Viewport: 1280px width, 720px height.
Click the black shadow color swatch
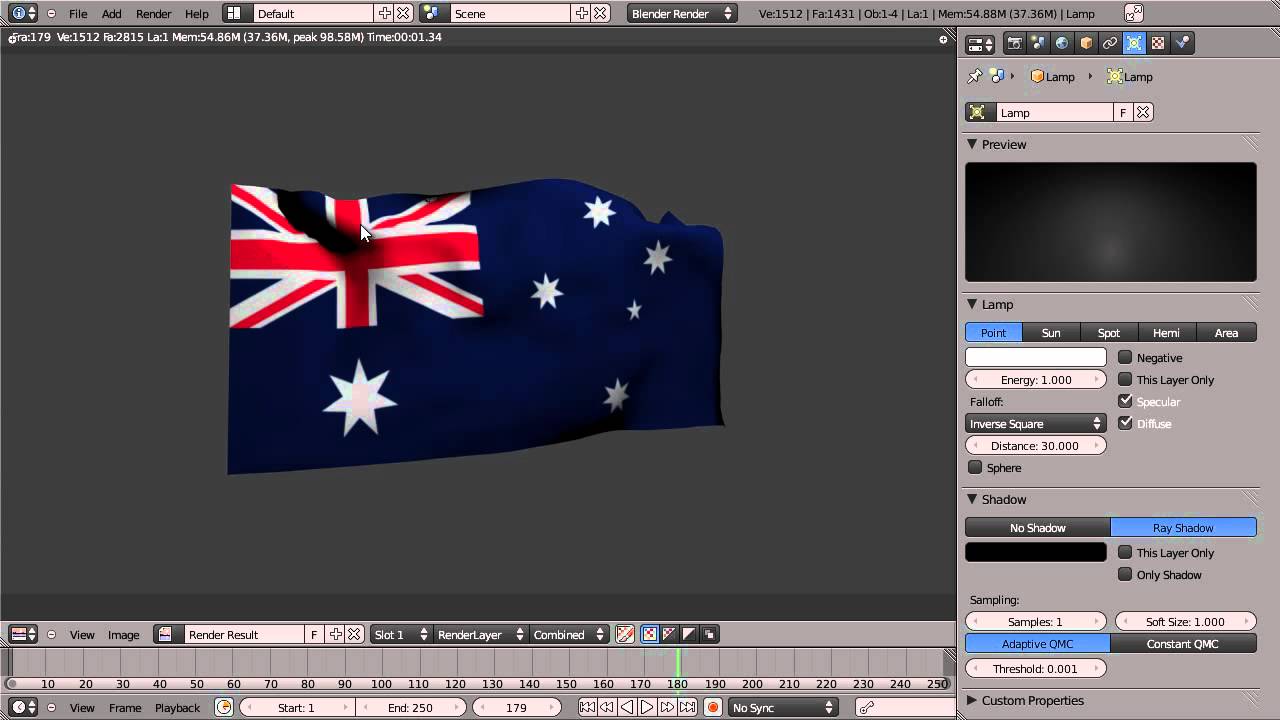pos(1036,552)
